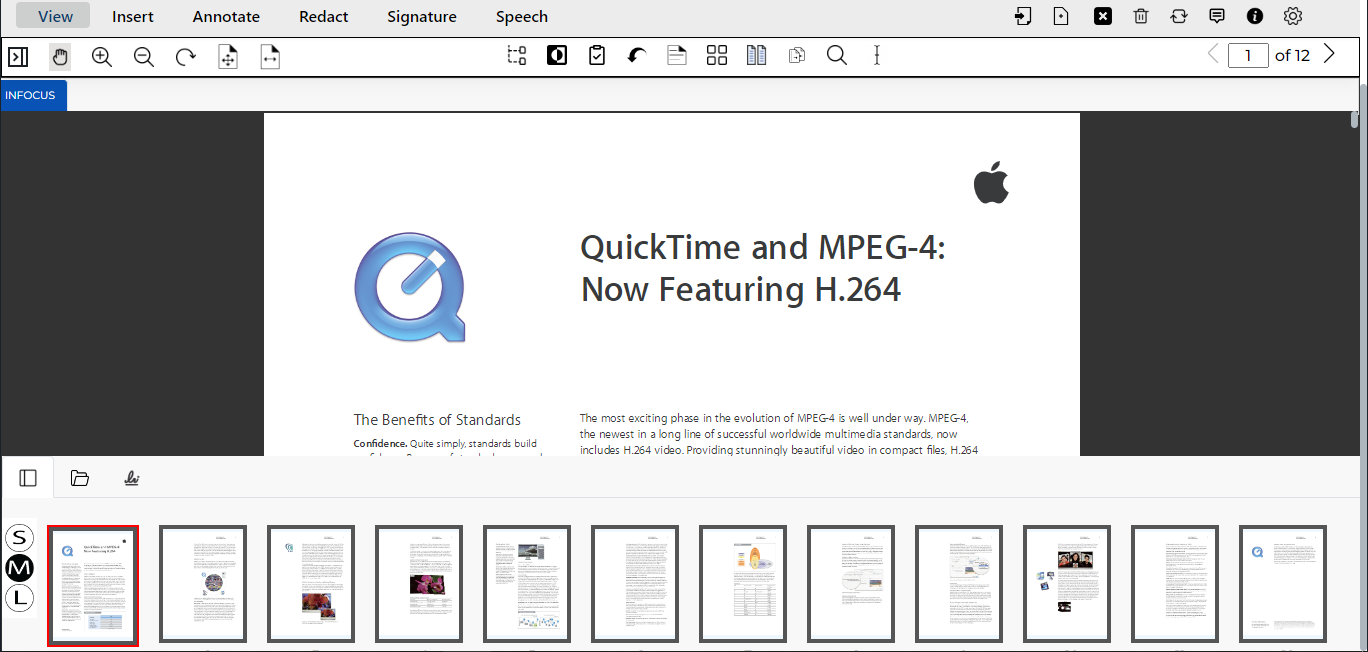Click the fit page icon
The height and width of the screenshot is (652, 1368).
click(x=228, y=57)
